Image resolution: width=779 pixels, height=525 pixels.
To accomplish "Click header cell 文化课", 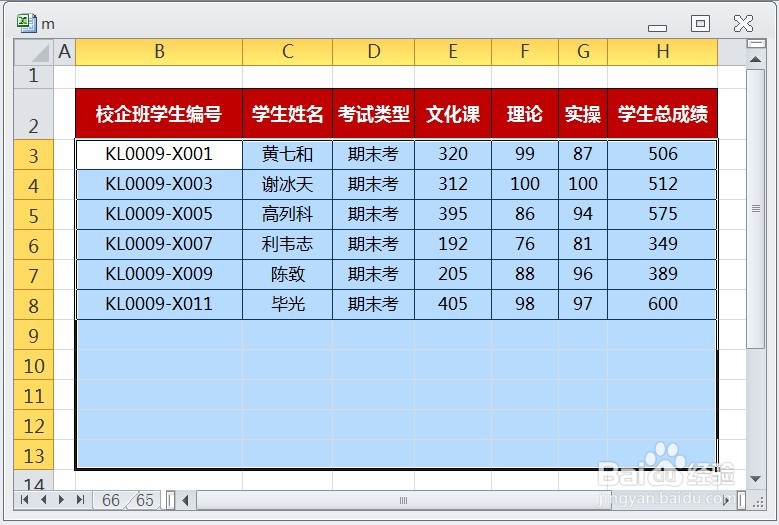I will tap(453, 114).
